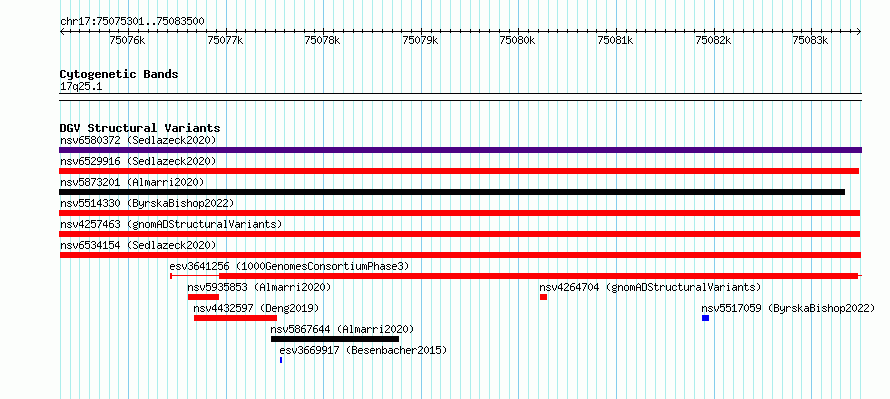Image resolution: width=890 pixels, height=399 pixels.
Task: Click the 17q25.1 cytogenetic band line
Action: click(460, 96)
